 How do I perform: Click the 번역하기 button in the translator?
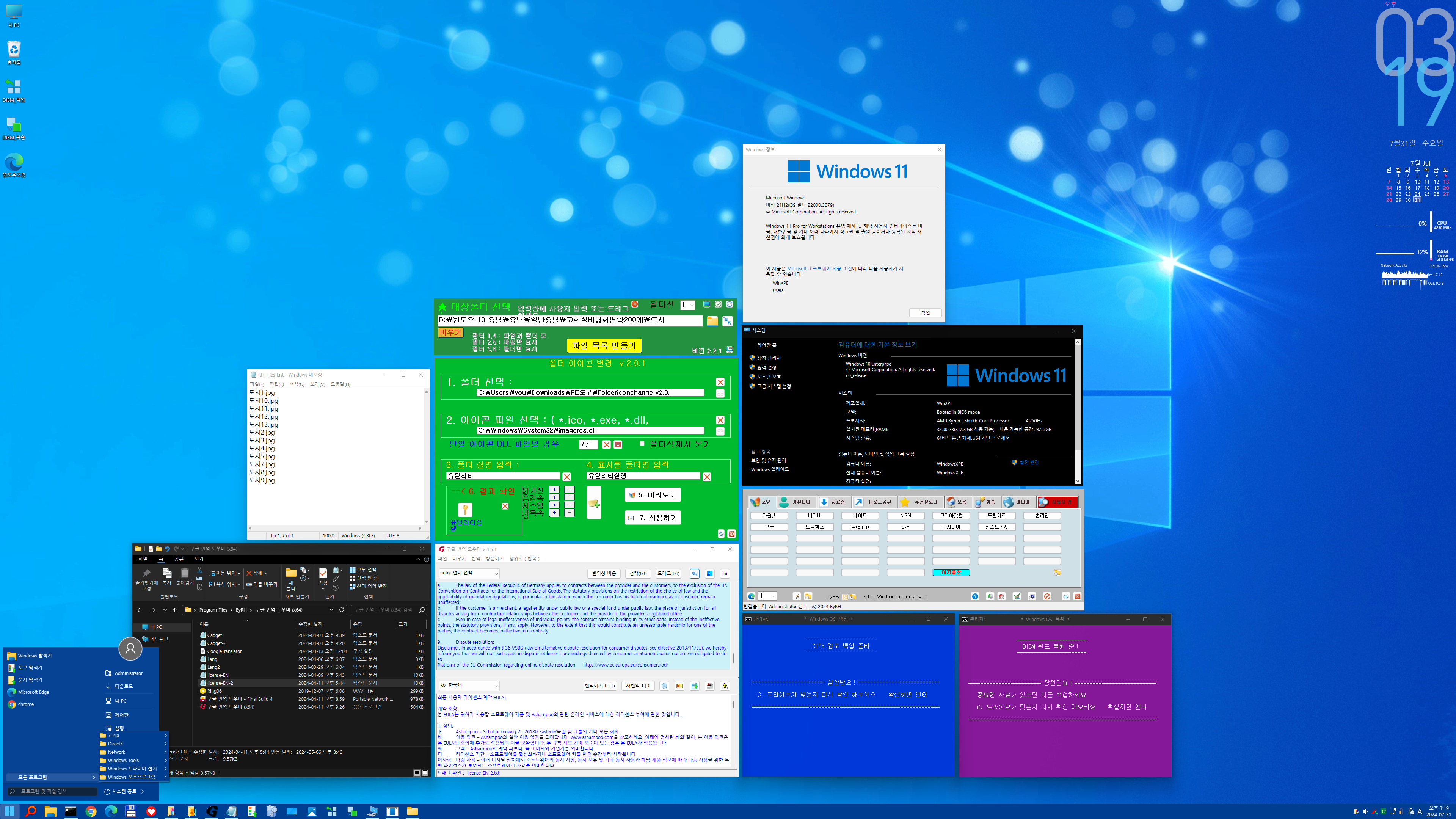point(600,686)
